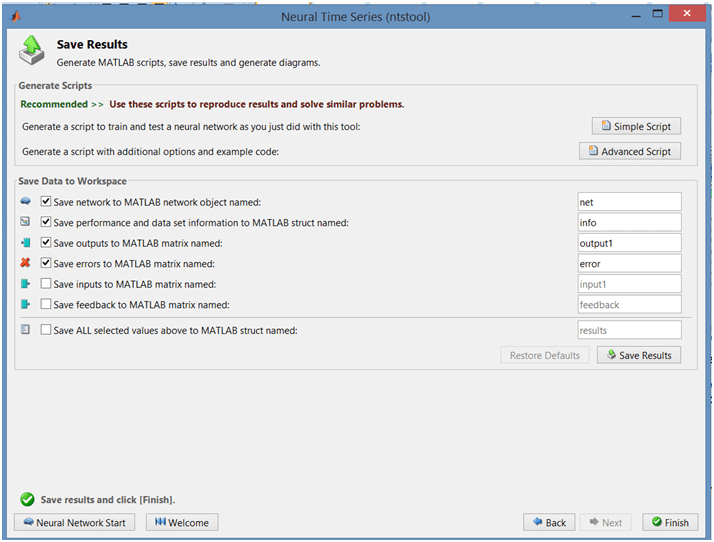Click the outputs arrow icon
The height and width of the screenshot is (542, 714).
[26, 243]
